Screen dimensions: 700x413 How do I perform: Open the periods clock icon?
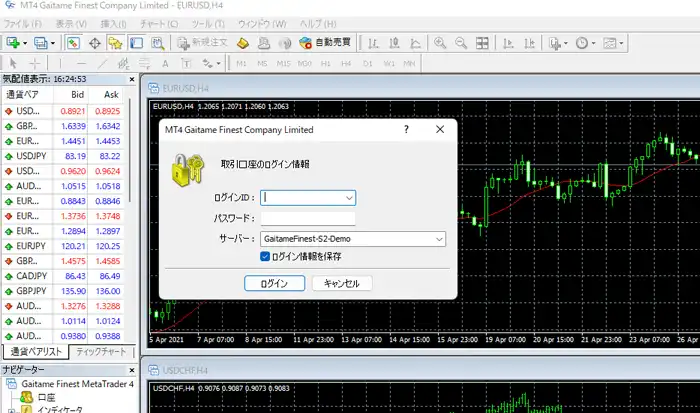582,43
